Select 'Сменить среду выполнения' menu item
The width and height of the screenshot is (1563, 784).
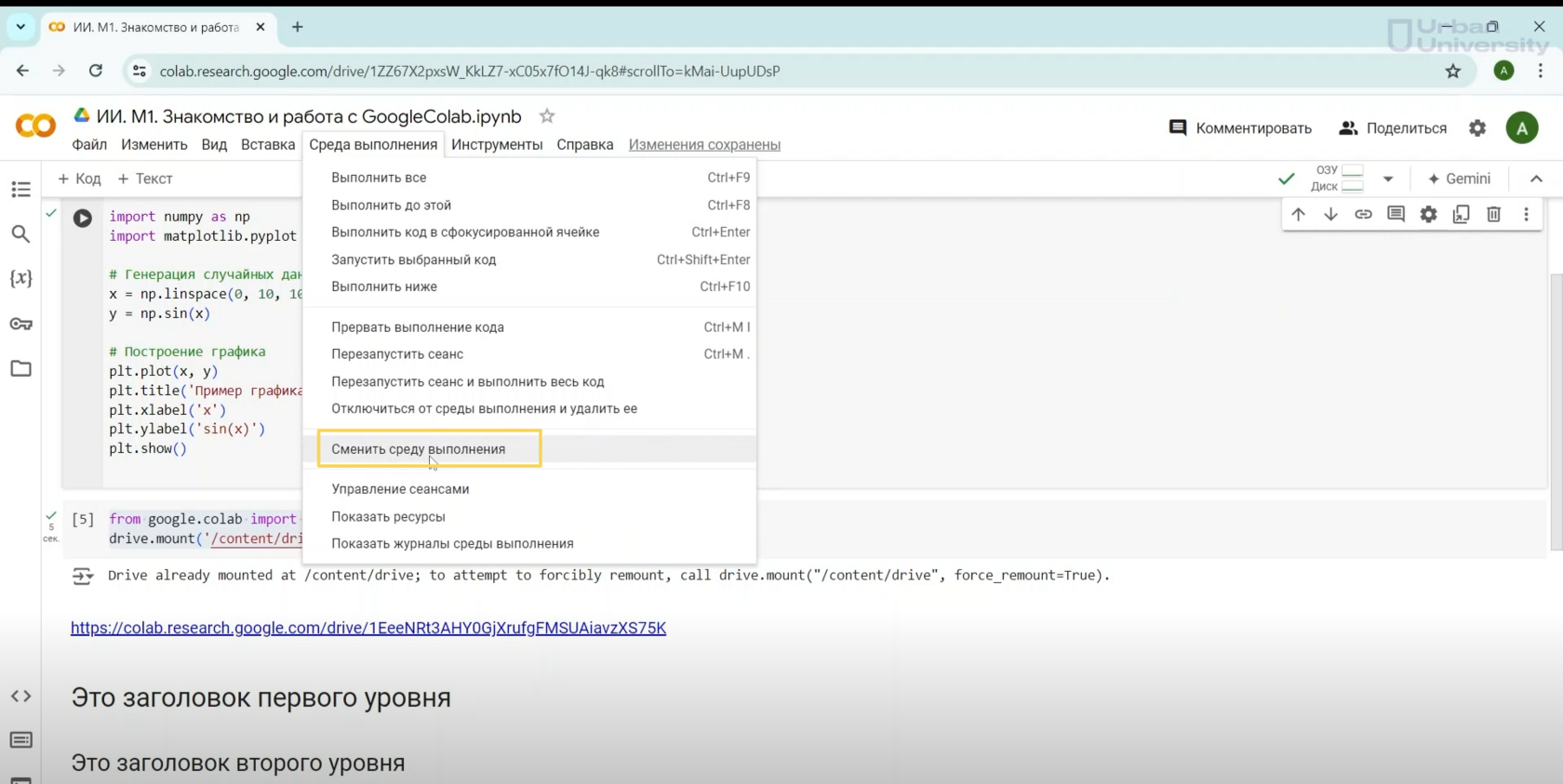coord(419,449)
